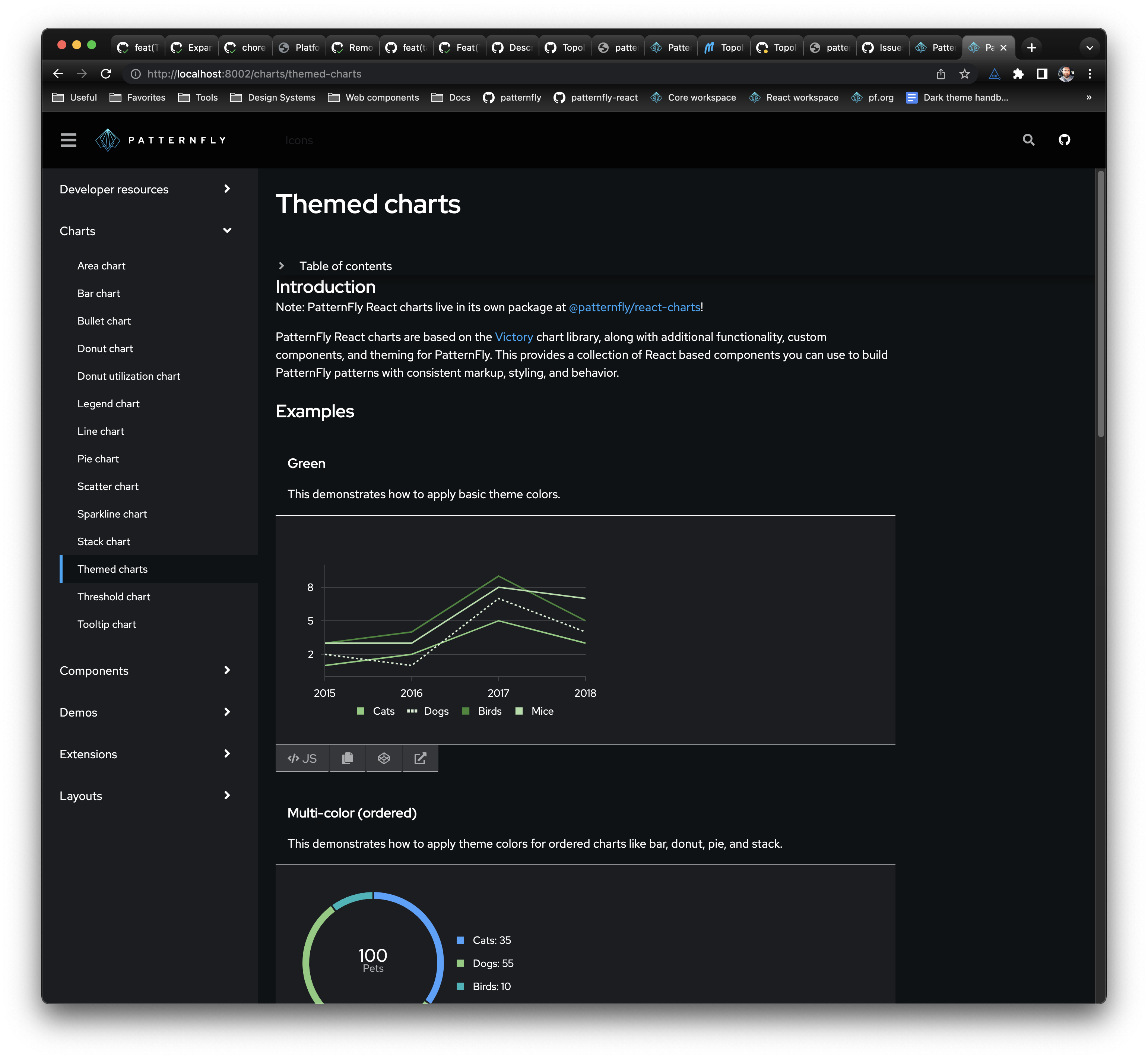Viewport: 1148px width, 1059px height.
Task: Open the Threshold chart nav item
Action: (x=114, y=597)
